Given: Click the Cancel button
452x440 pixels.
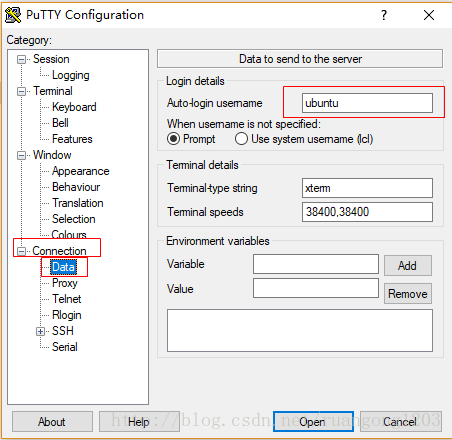Looking at the screenshot, I should point(401,422).
